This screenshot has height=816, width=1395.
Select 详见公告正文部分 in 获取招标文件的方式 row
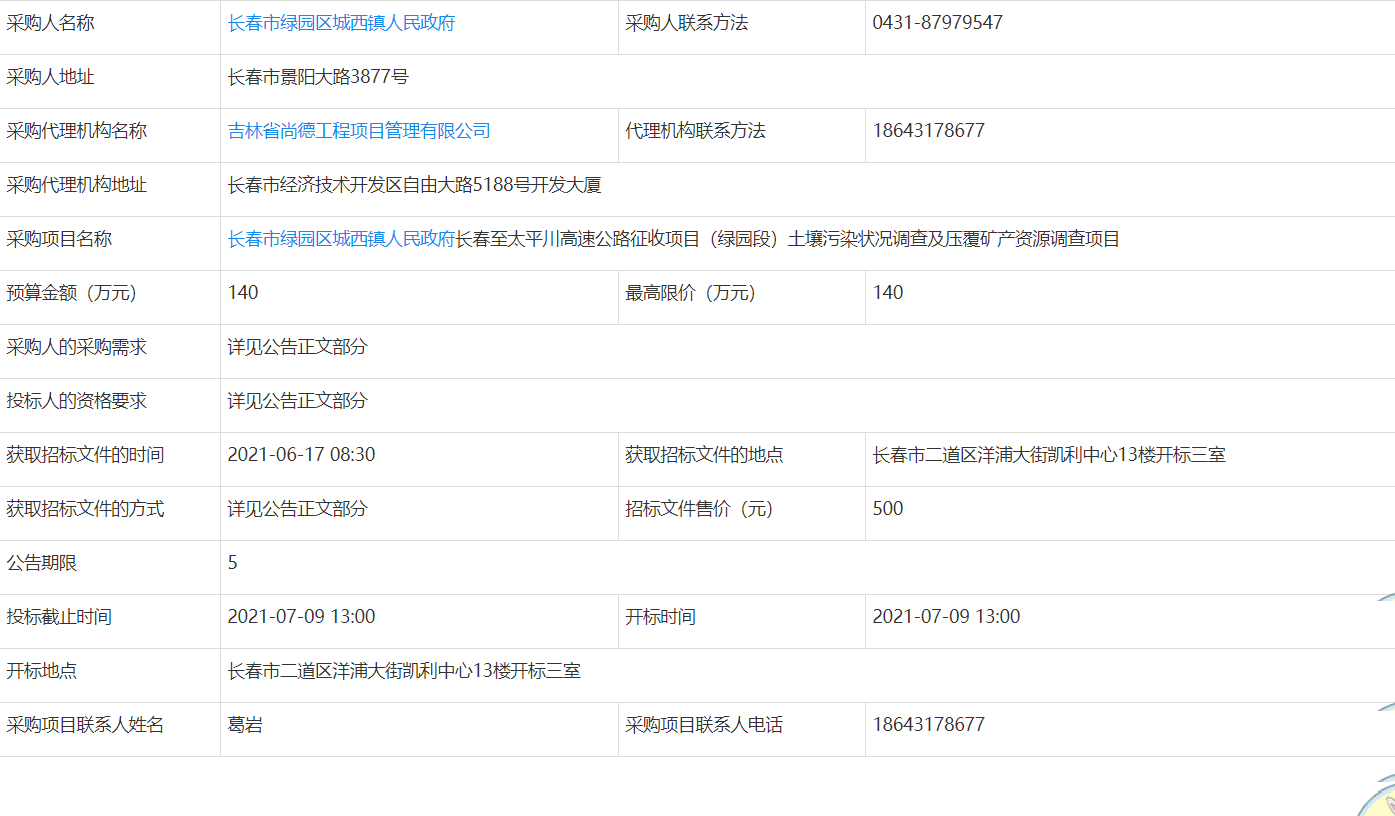point(298,509)
